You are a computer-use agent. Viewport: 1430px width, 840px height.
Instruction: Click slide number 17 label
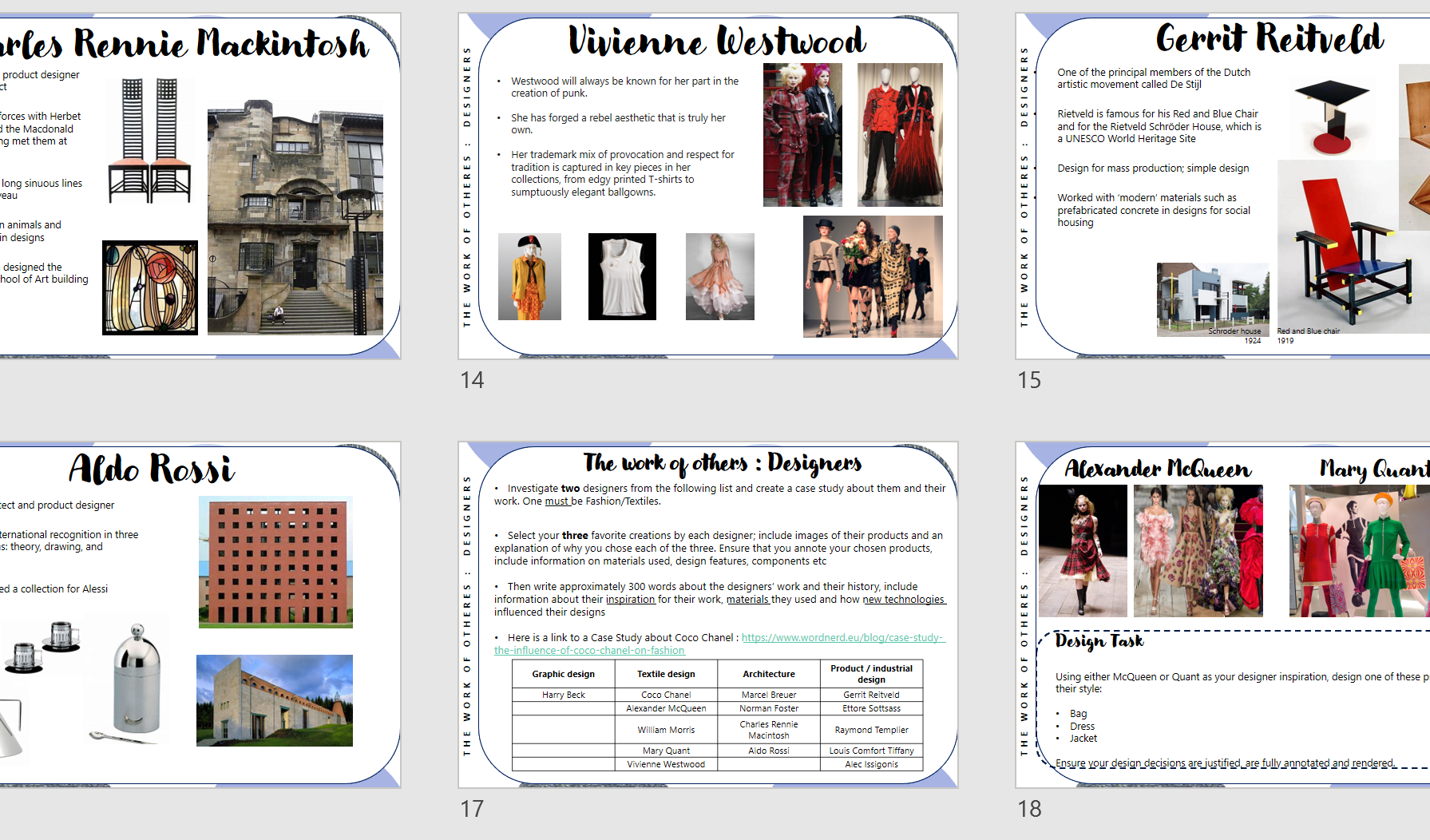(472, 809)
